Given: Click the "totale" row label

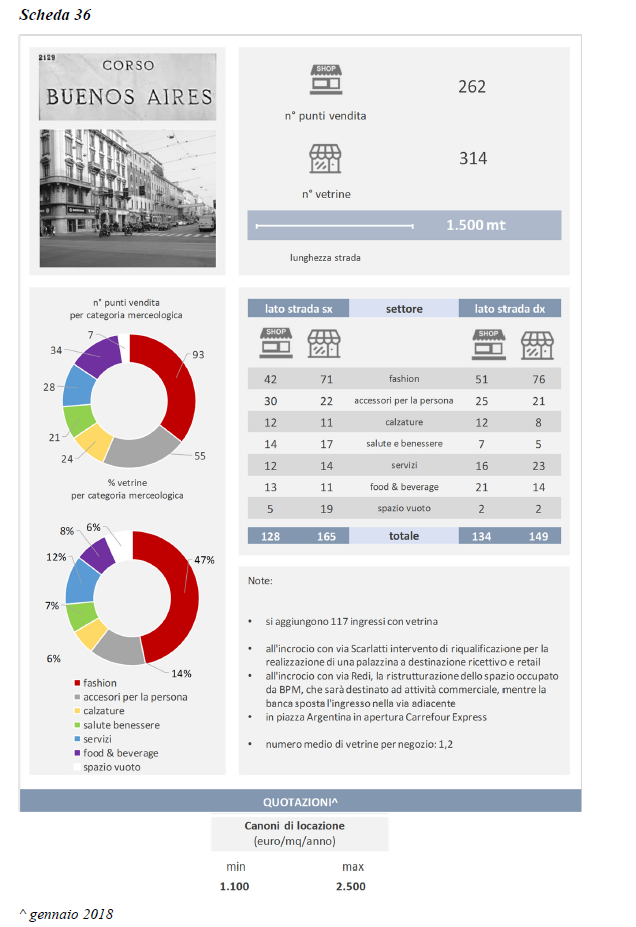Looking at the screenshot, I should [x=404, y=536].
